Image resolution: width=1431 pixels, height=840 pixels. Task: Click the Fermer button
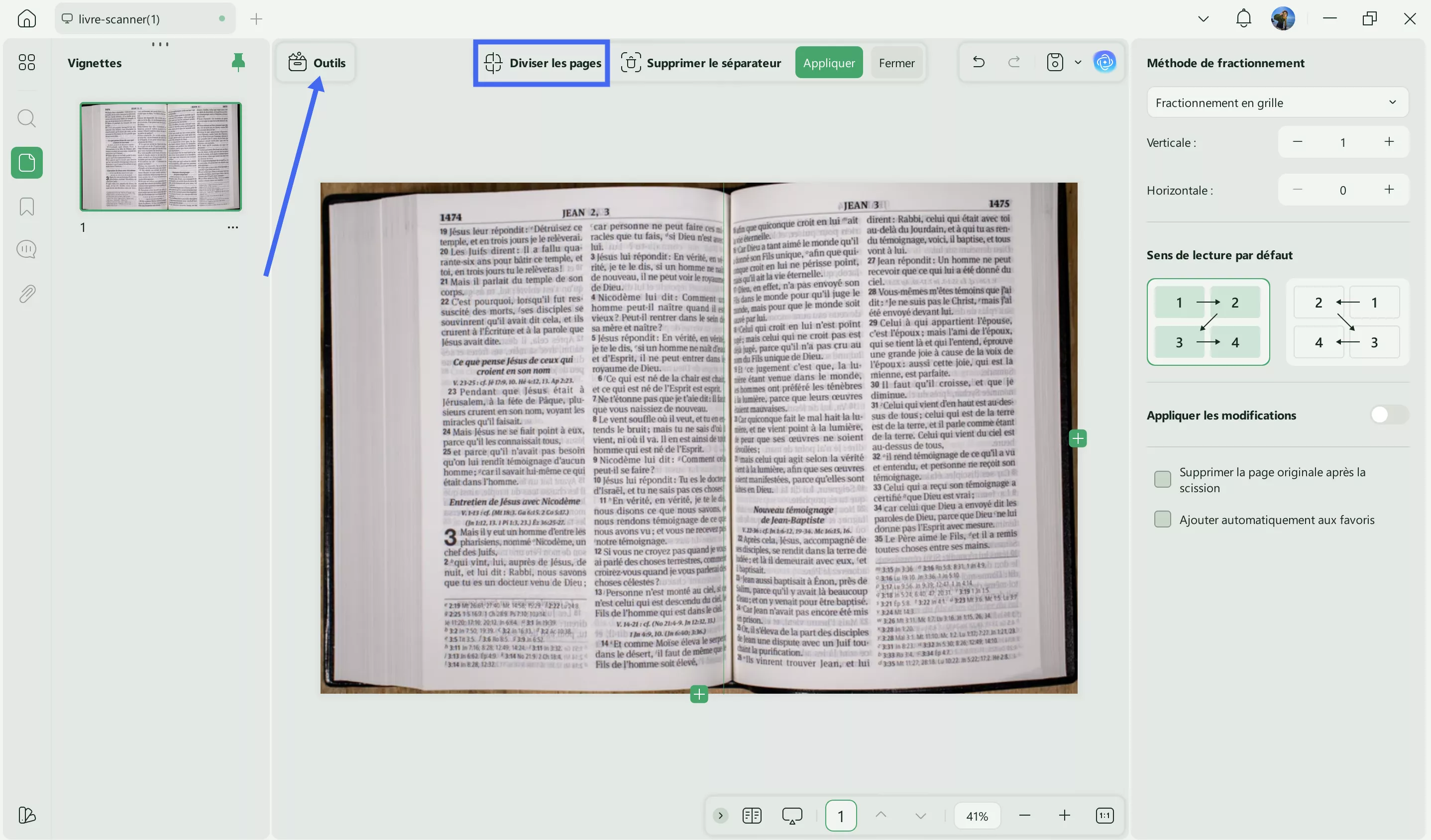(896, 62)
